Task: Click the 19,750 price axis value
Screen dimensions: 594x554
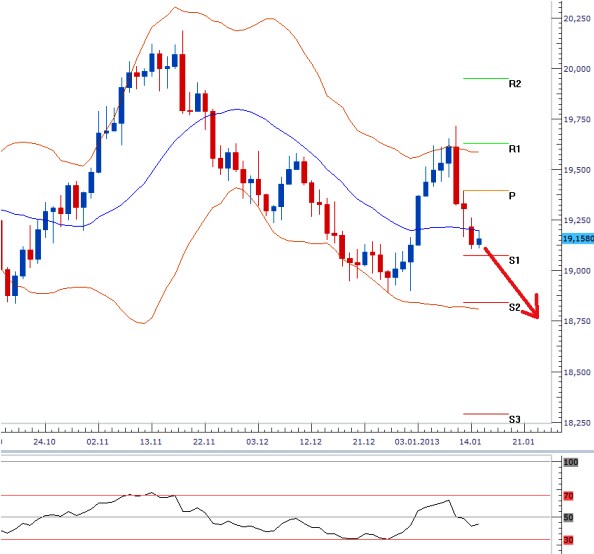Action: coord(577,119)
